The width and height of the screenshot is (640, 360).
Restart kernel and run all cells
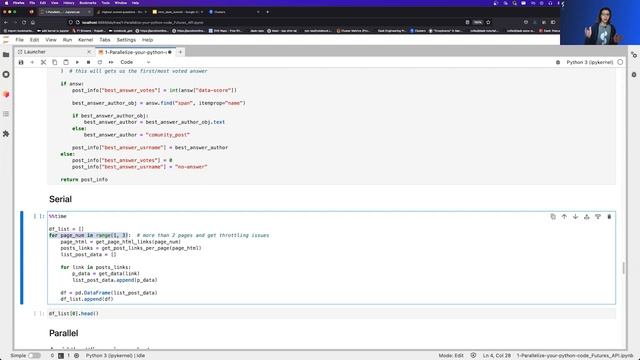111,62
